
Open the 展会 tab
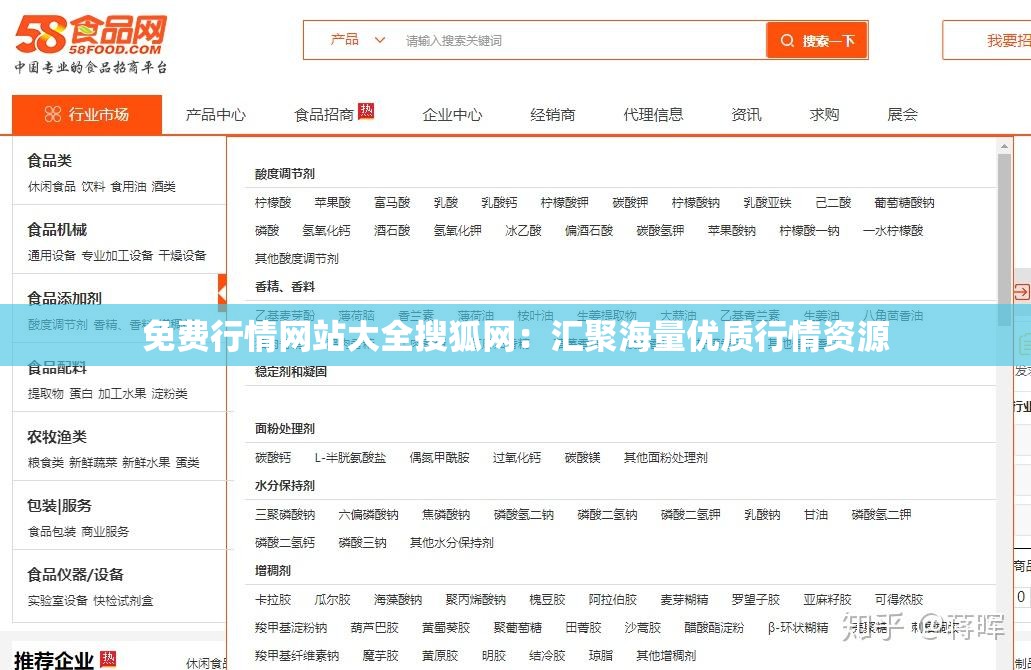pyautogui.click(x=901, y=115)
